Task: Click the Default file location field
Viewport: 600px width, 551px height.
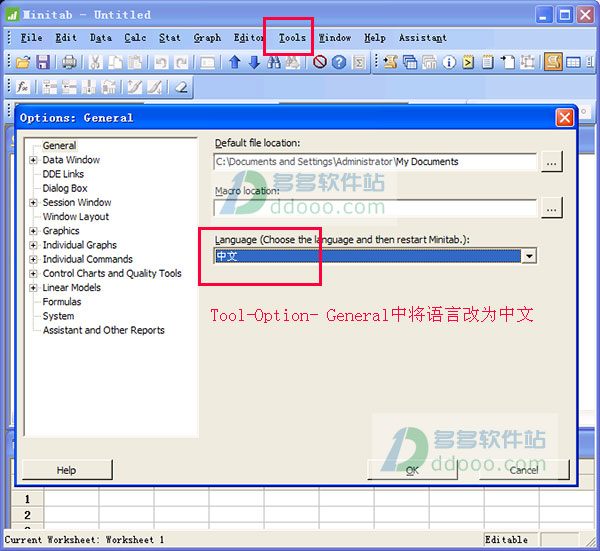Action: (x=375, y=161)
